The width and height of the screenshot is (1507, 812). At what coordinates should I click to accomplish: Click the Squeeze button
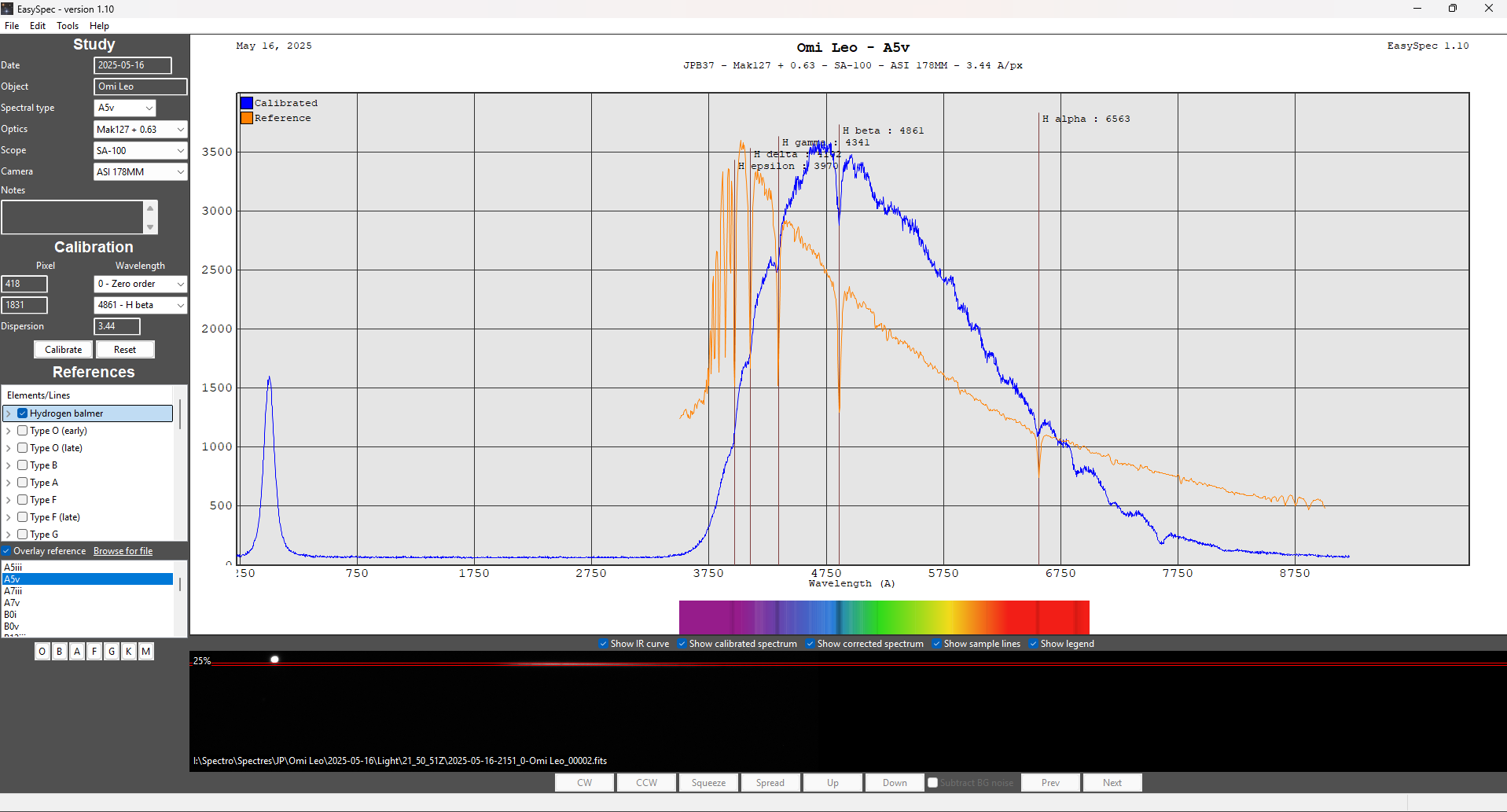point(708,783)
